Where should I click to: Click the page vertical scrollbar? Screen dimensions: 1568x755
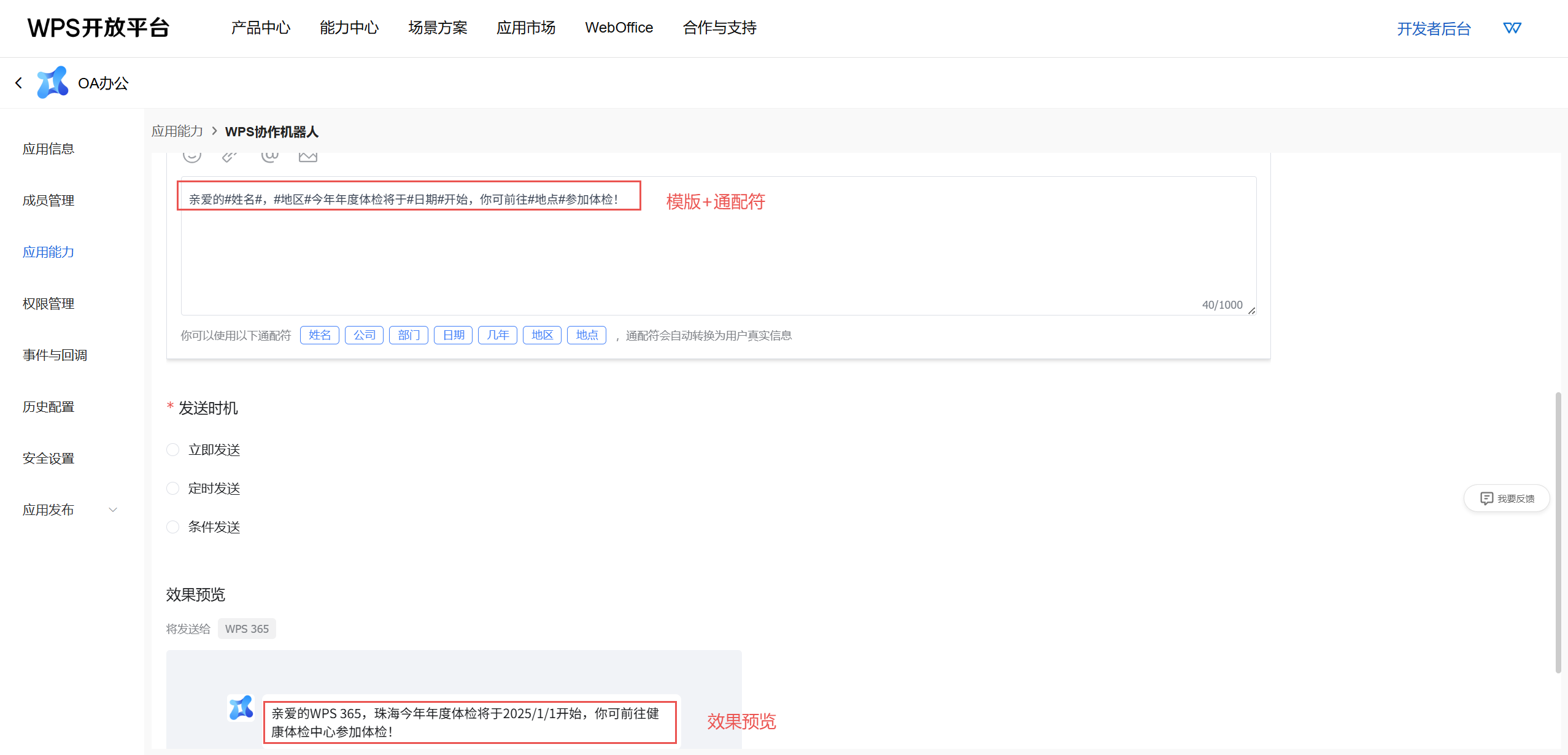(1558, 532)
